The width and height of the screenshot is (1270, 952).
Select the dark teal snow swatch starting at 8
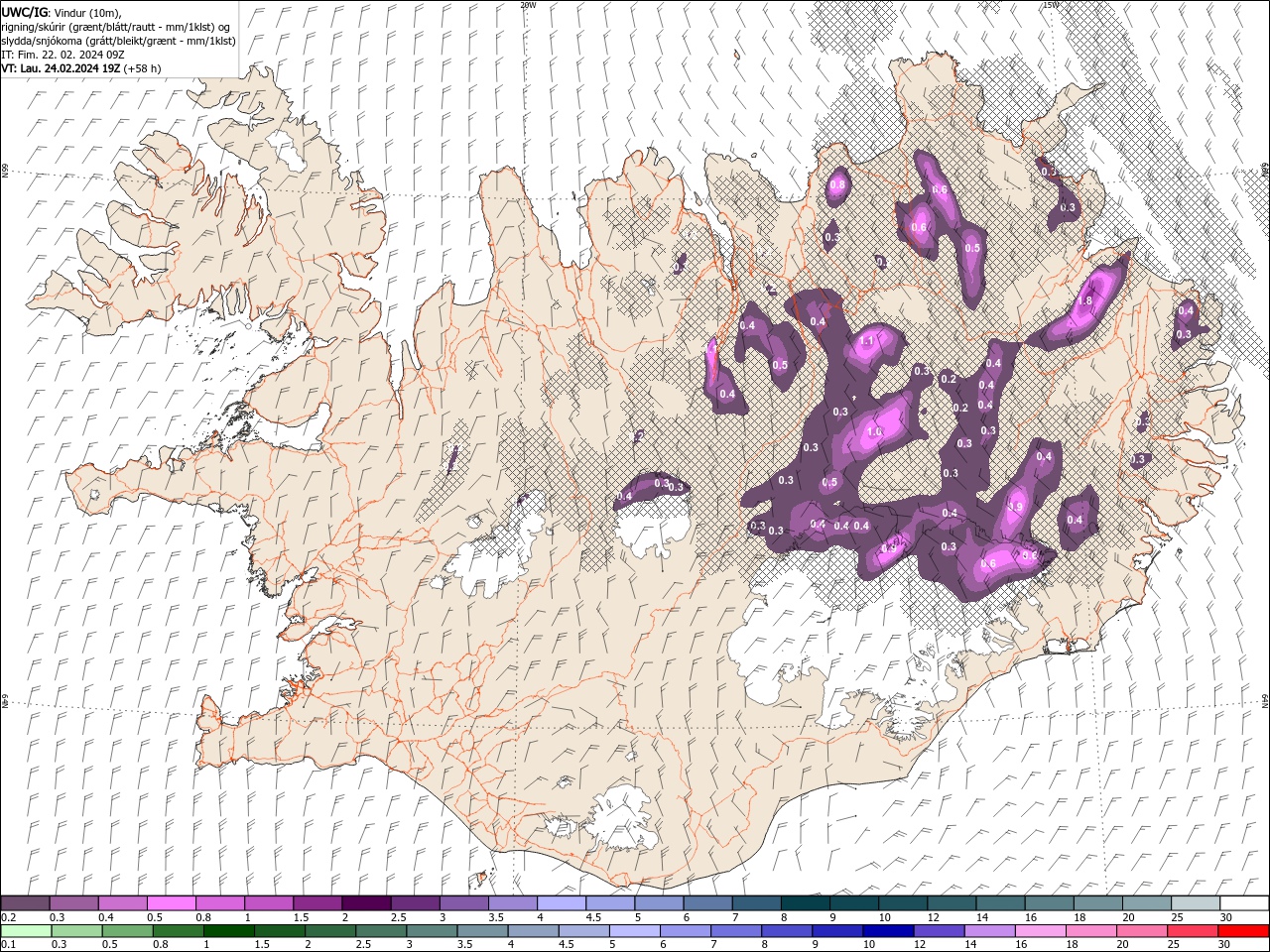(805, 903)
